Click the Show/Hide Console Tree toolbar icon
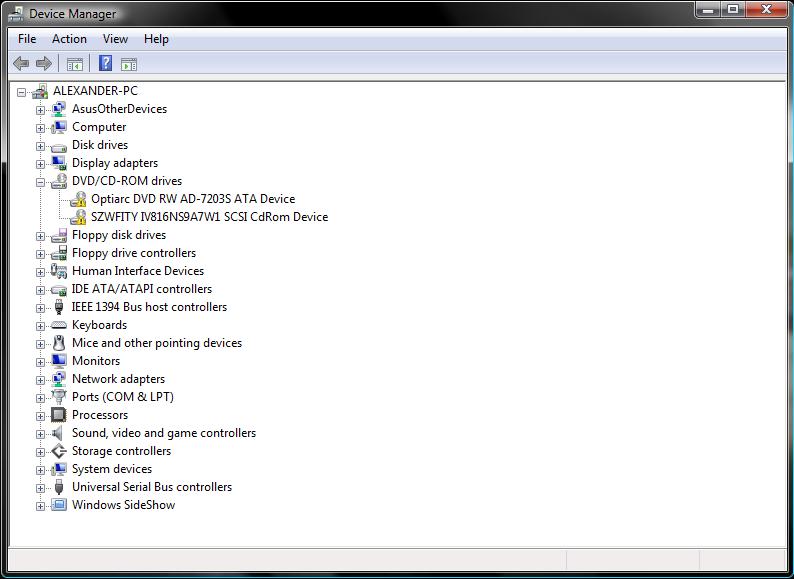The height and width of the screenshot is (579, 794). click(74, 64)
